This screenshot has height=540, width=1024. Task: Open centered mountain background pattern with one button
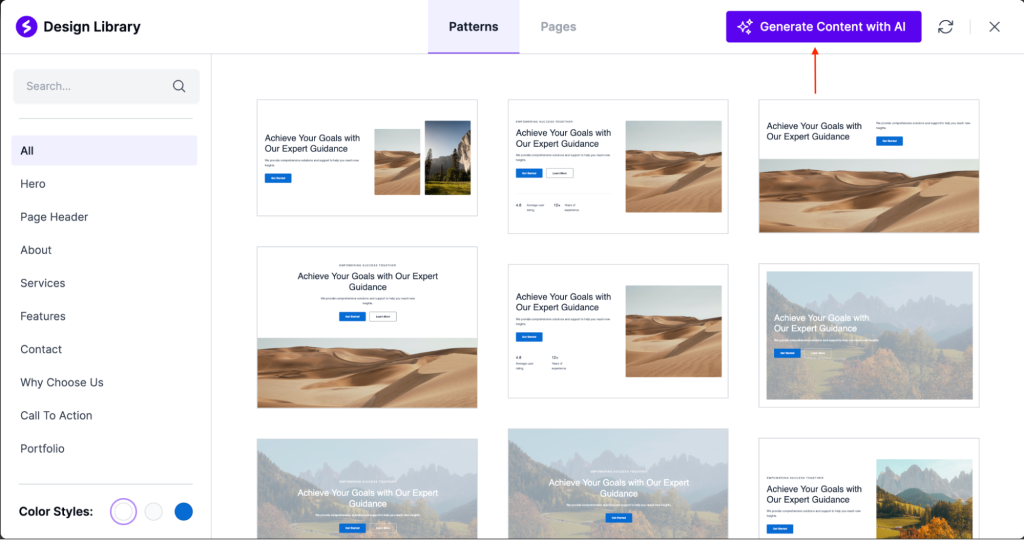pos(618,484)
